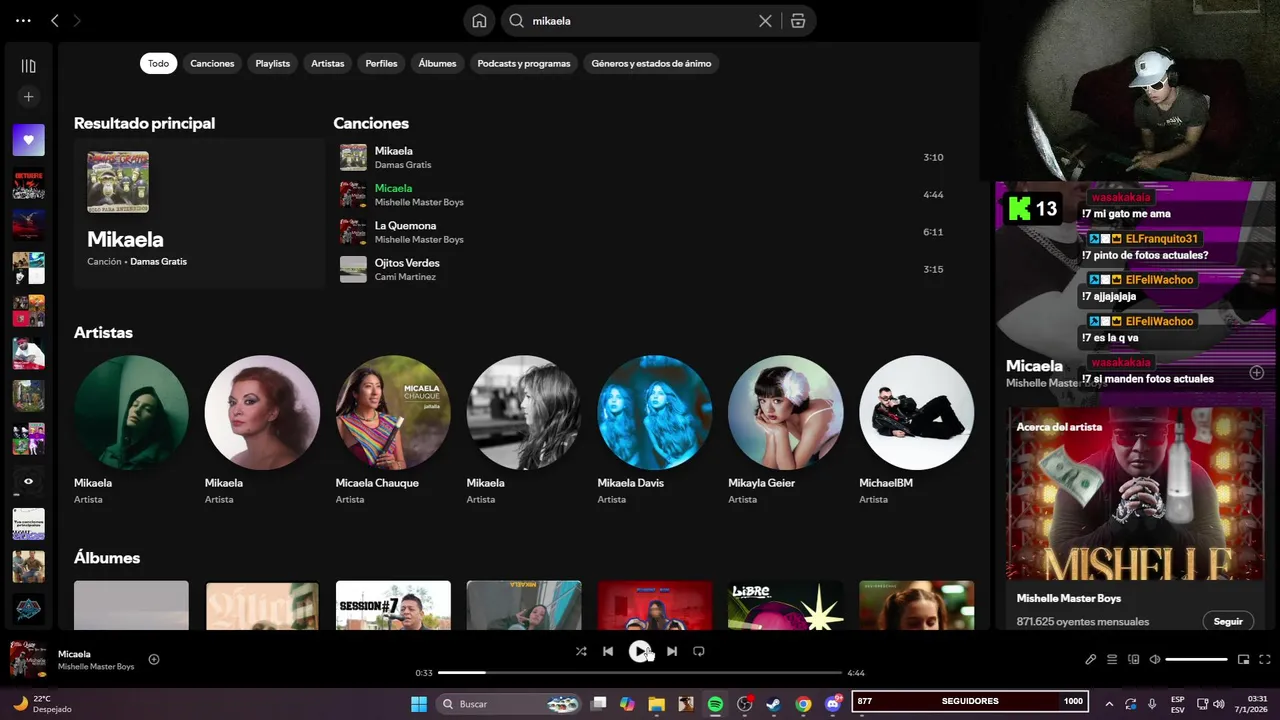Filter results by Perfiles
1280x720 pixels.
(381, 63)
